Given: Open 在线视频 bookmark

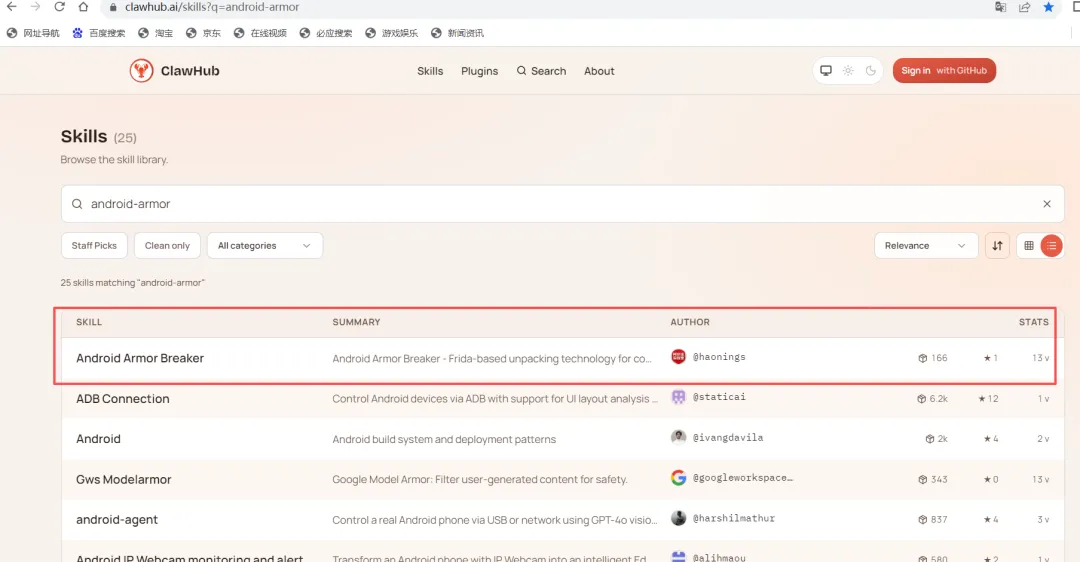Looking at the screenshot, I should [x=260, y=33].
